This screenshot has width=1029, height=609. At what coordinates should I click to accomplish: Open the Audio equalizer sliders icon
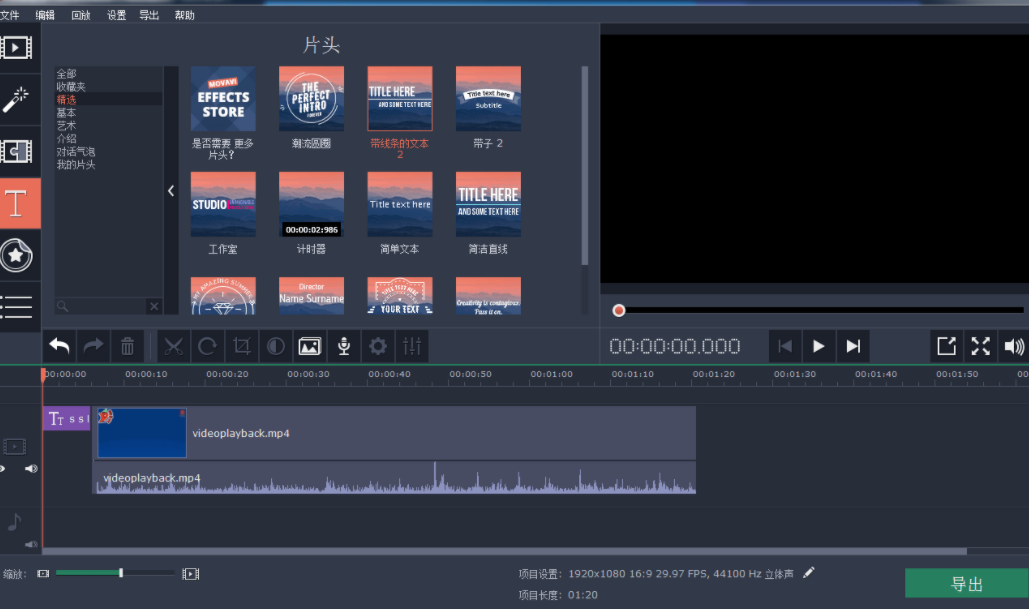coord(412,346)
